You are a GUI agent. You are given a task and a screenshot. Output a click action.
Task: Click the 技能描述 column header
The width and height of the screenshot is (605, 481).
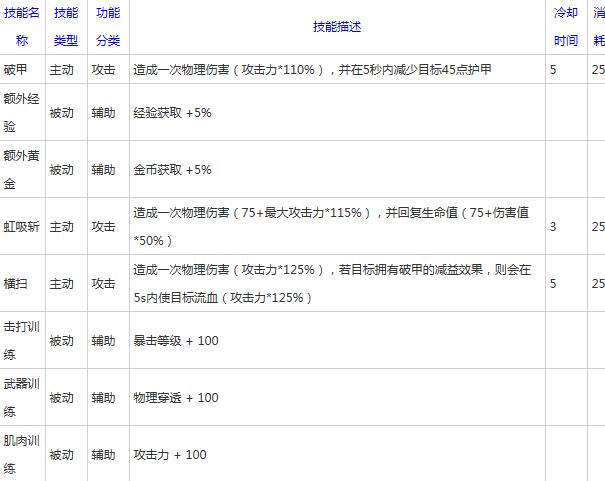(336, 27)
